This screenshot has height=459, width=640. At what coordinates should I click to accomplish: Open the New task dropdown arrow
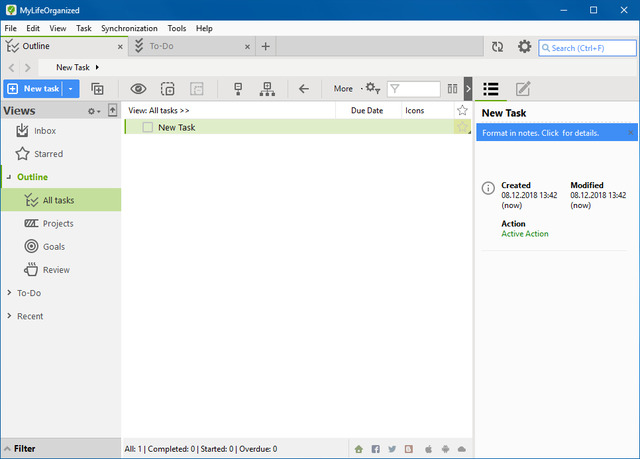72,89
